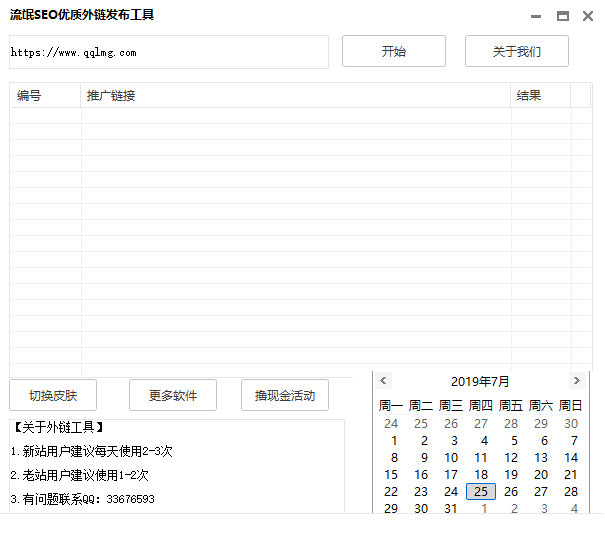Select date 8 in the calendar

394,457
